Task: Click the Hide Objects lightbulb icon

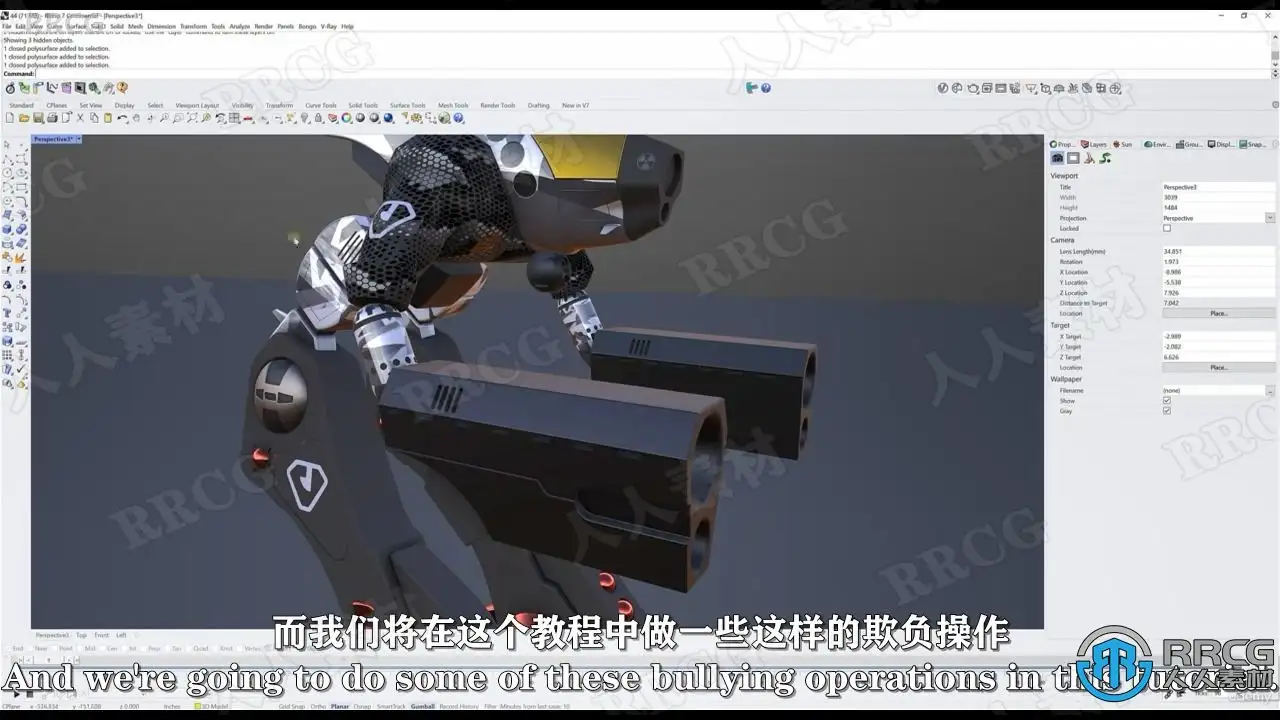Action: tap(304, 118)
